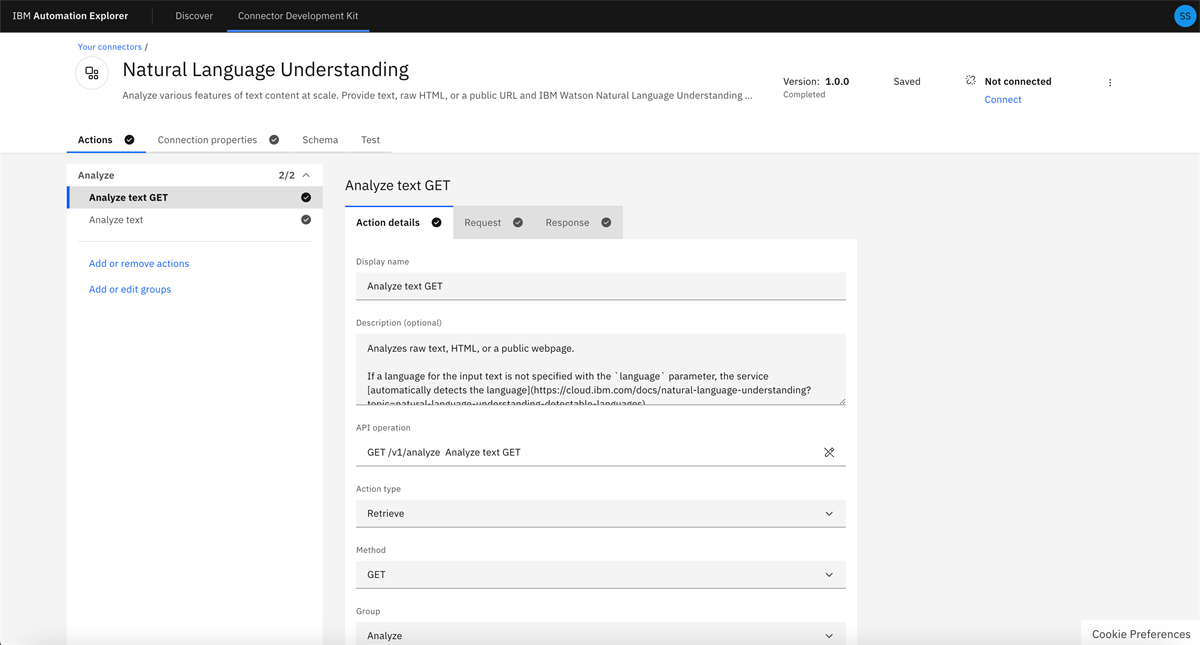Click the unlink icon in API operation field
Image resolution: width=1200 pixels, height=645 pixels.
(829, 453)
